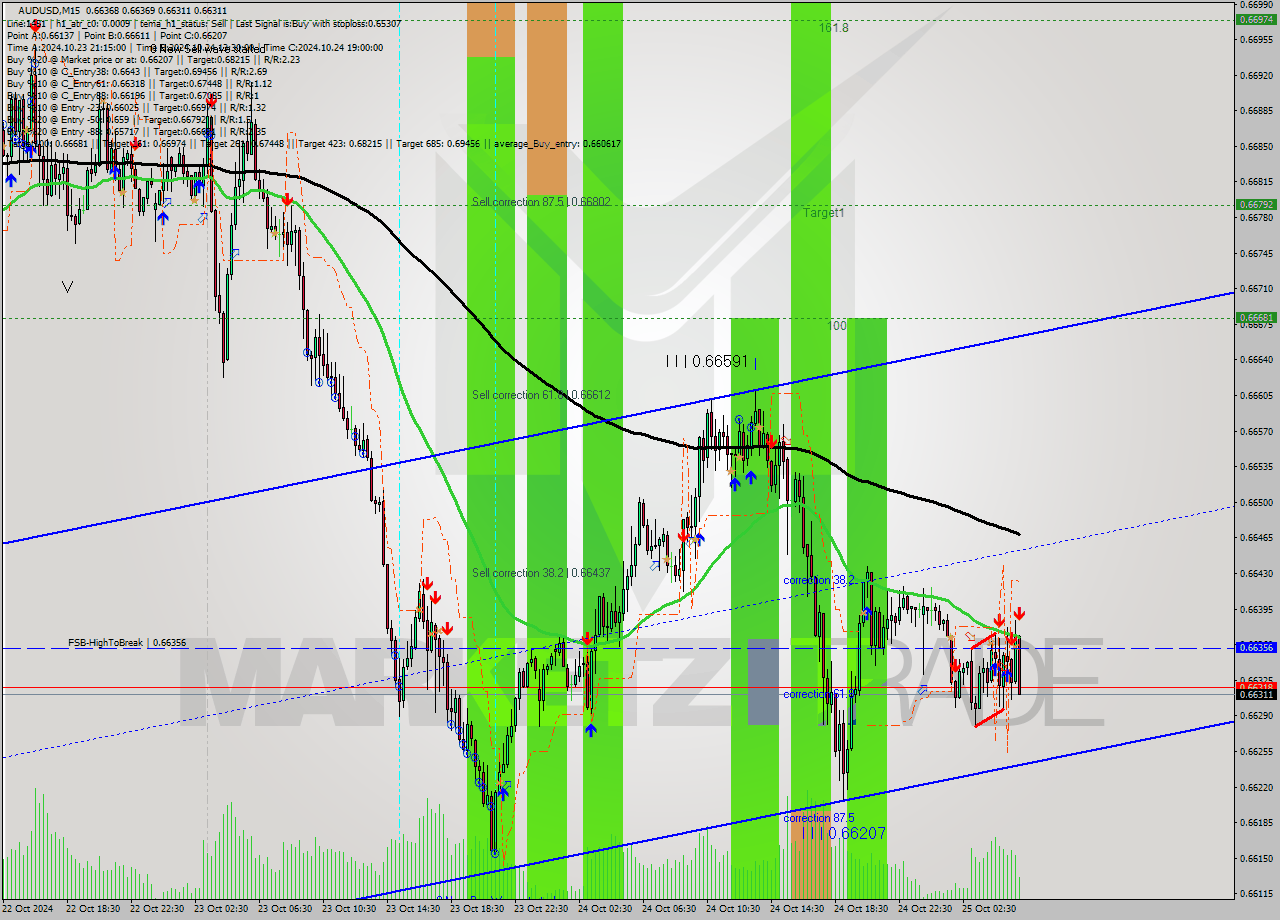Click price axis value 0.66640
The height and width of the screenshot is (920, 1280).
point(1257,359)
